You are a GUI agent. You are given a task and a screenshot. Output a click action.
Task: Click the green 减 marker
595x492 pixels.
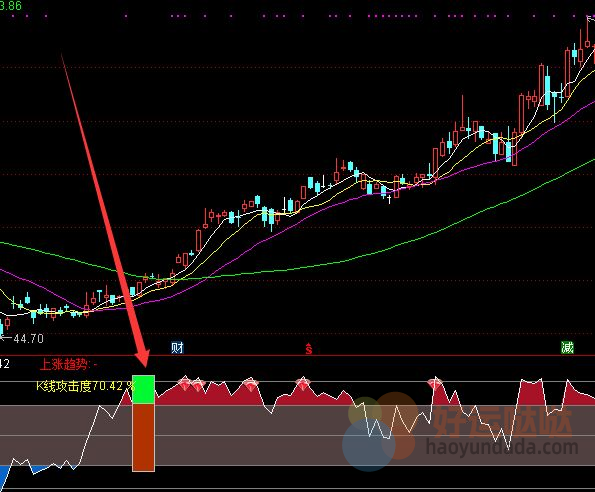click(567, 347)
